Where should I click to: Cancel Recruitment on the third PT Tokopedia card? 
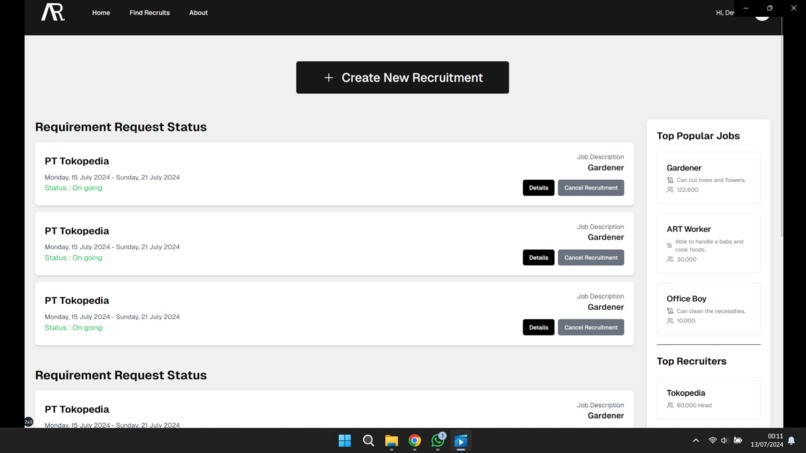coord(591,328)
